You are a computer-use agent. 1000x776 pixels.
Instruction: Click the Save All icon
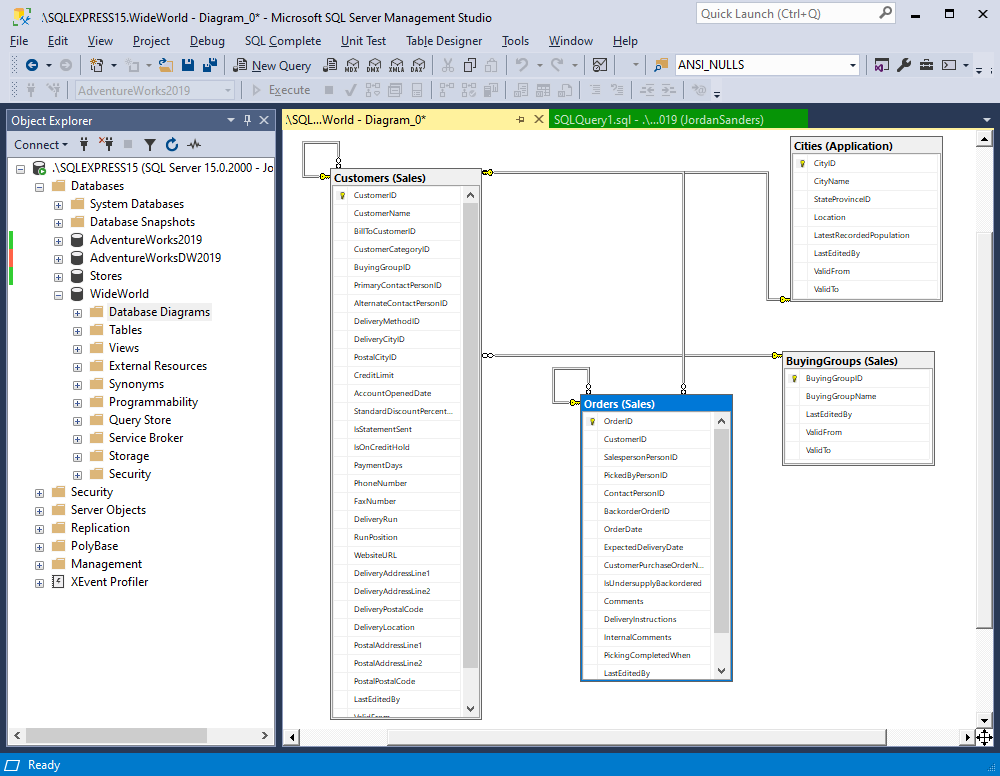[x=210, y=65]
